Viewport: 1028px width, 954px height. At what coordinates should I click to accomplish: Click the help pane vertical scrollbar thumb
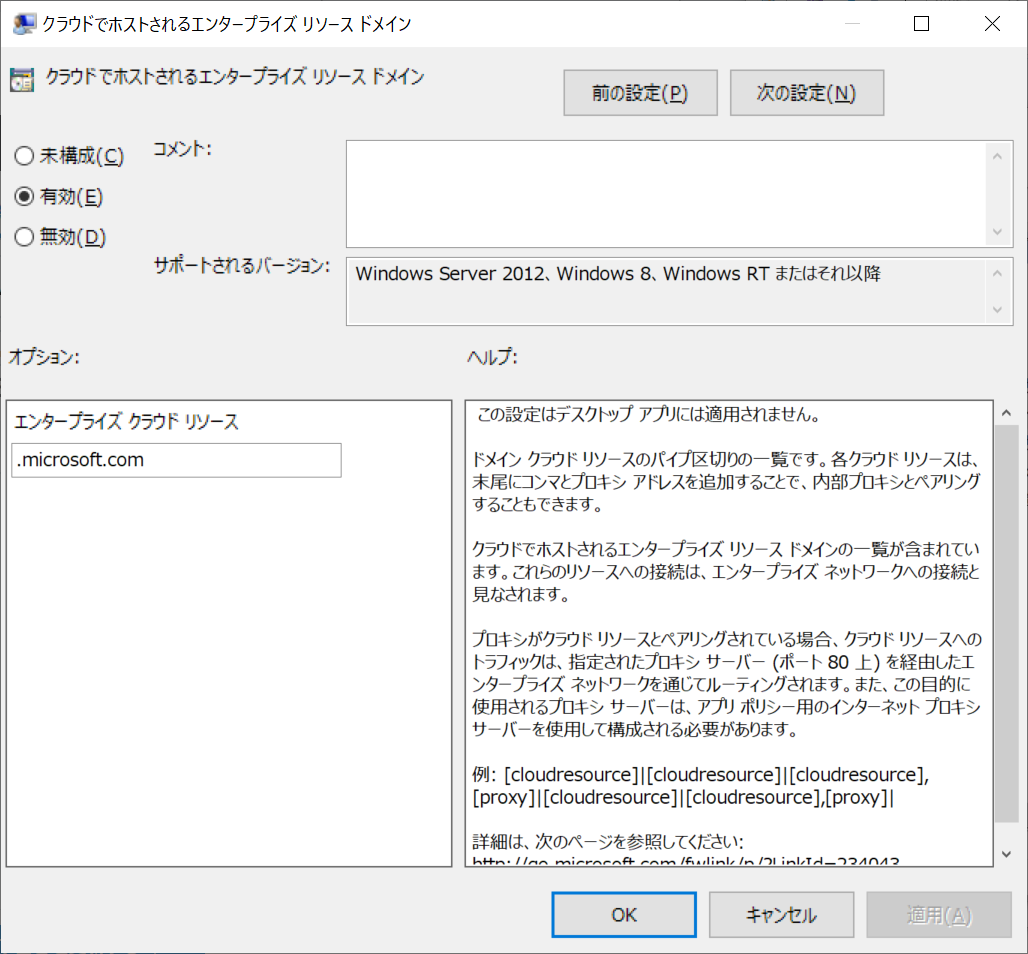pyautogui.click(x=1006, y=623)
